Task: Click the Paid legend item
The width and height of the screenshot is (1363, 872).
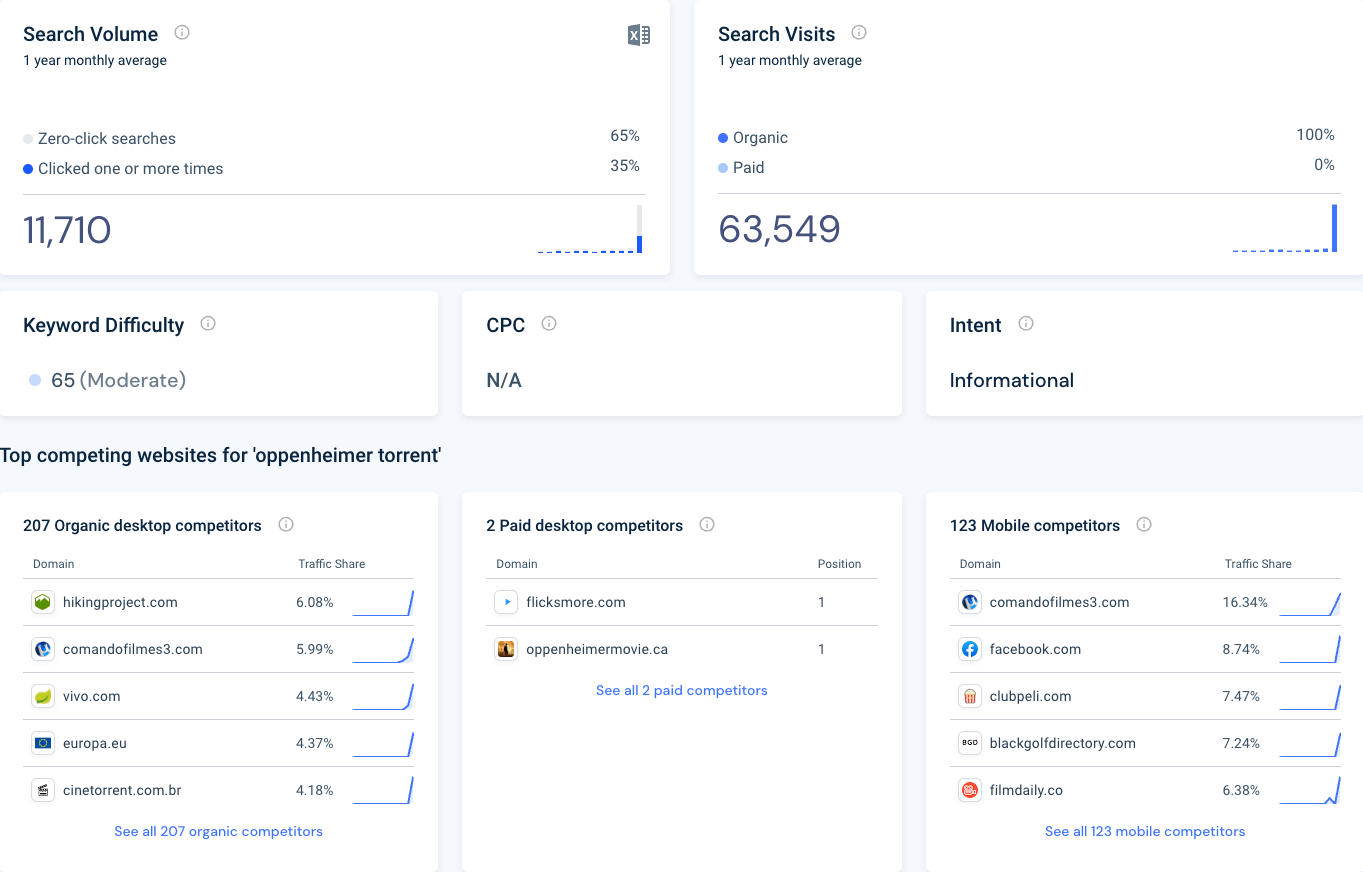Action: [x=741, y=167]
